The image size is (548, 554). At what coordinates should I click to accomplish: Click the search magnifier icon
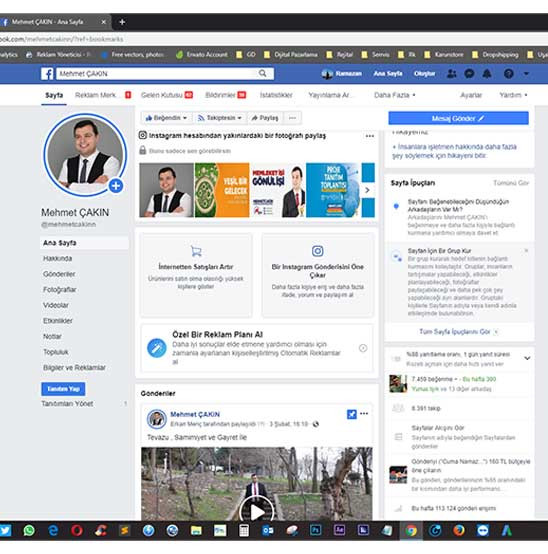(x=262, y=73)
